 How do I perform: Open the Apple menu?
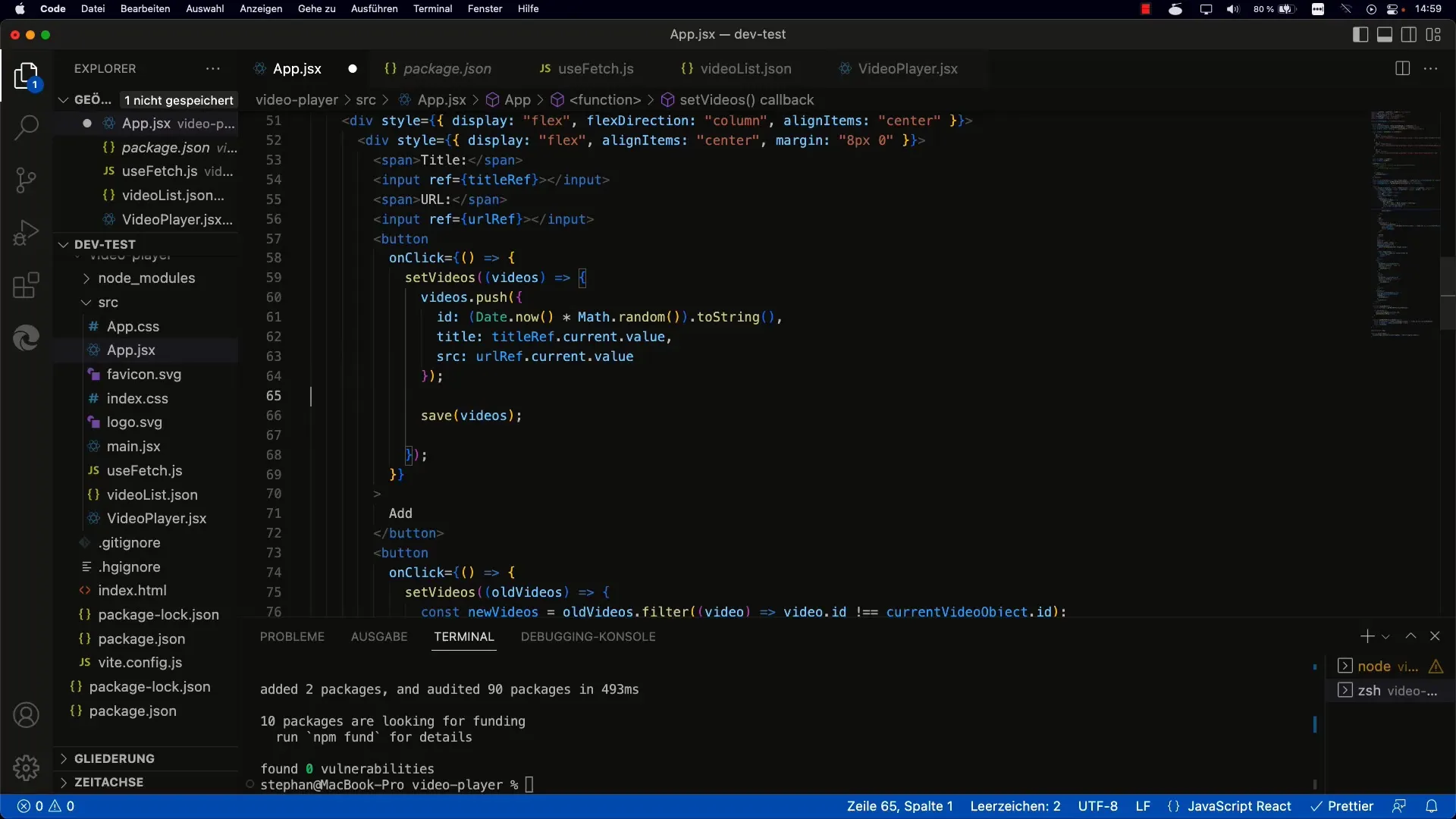coord(20,9)
